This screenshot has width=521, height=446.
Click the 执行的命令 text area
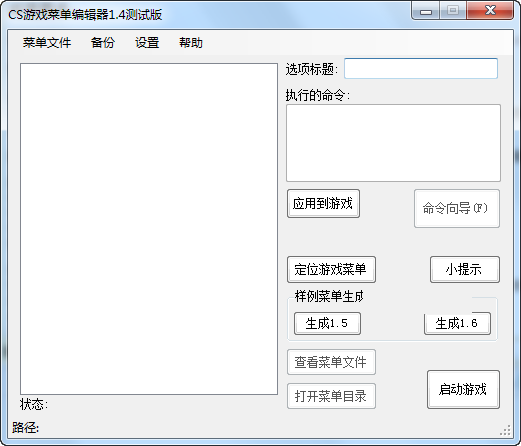click(393, 143)
